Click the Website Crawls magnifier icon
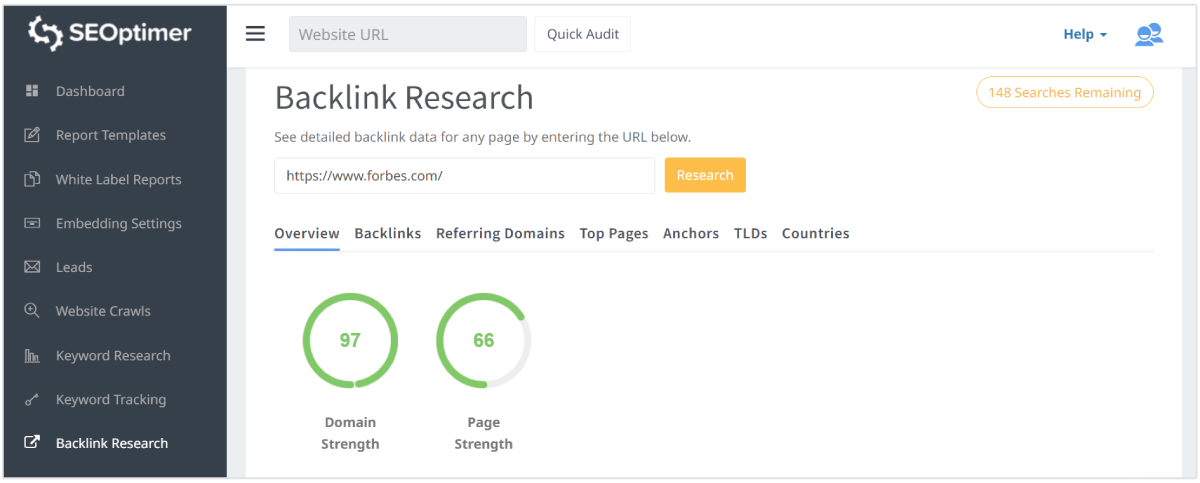This screenshot has height=483, width=1200. click(x=32, y=311)
